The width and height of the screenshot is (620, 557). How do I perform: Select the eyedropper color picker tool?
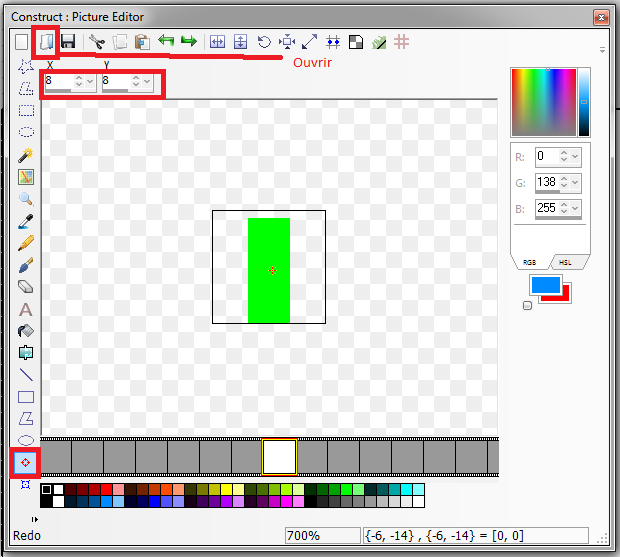pyautogui.click(x=26, y=221)
